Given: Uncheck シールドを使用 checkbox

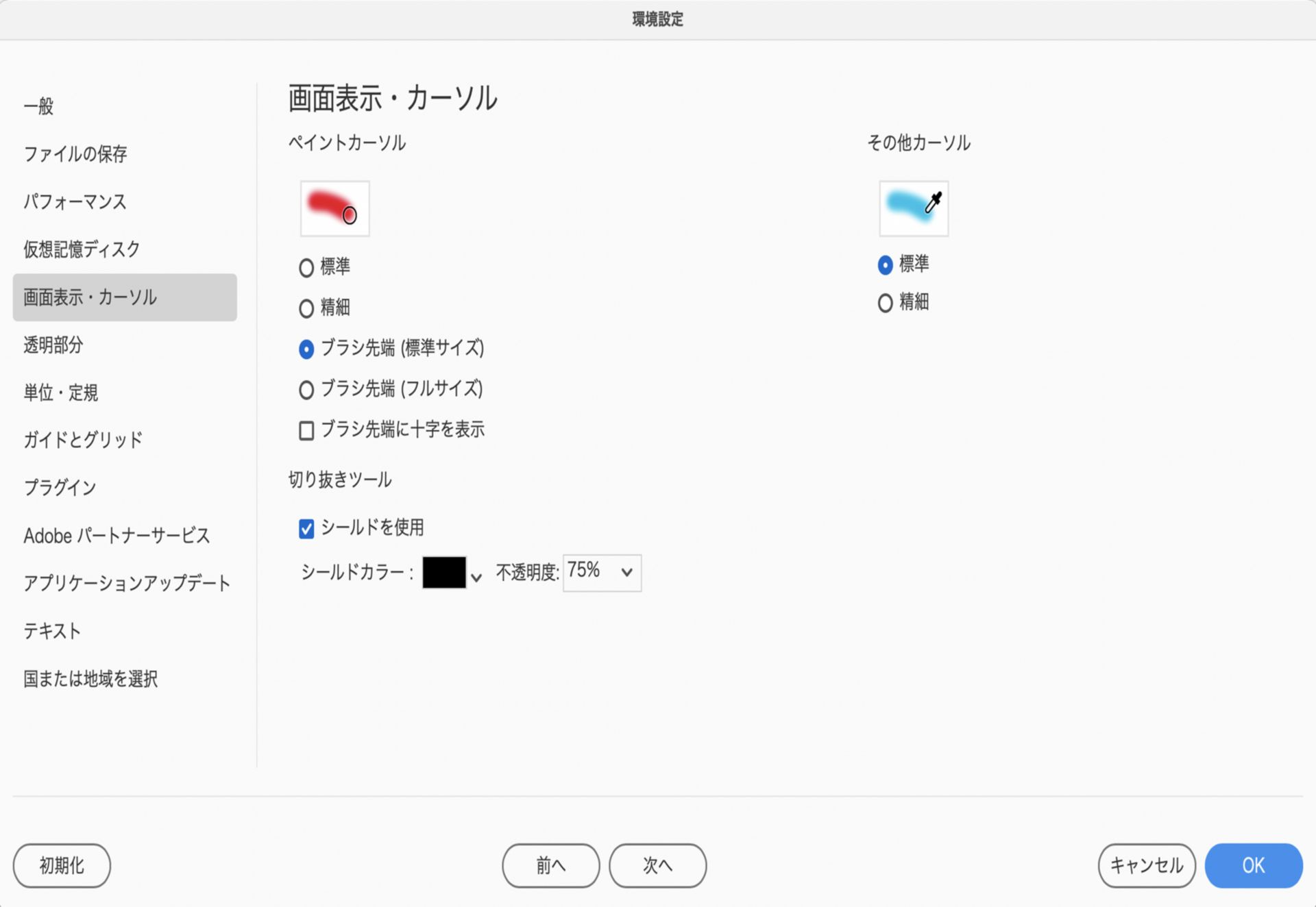Looking at the screenshot, I should click(306, 528).
